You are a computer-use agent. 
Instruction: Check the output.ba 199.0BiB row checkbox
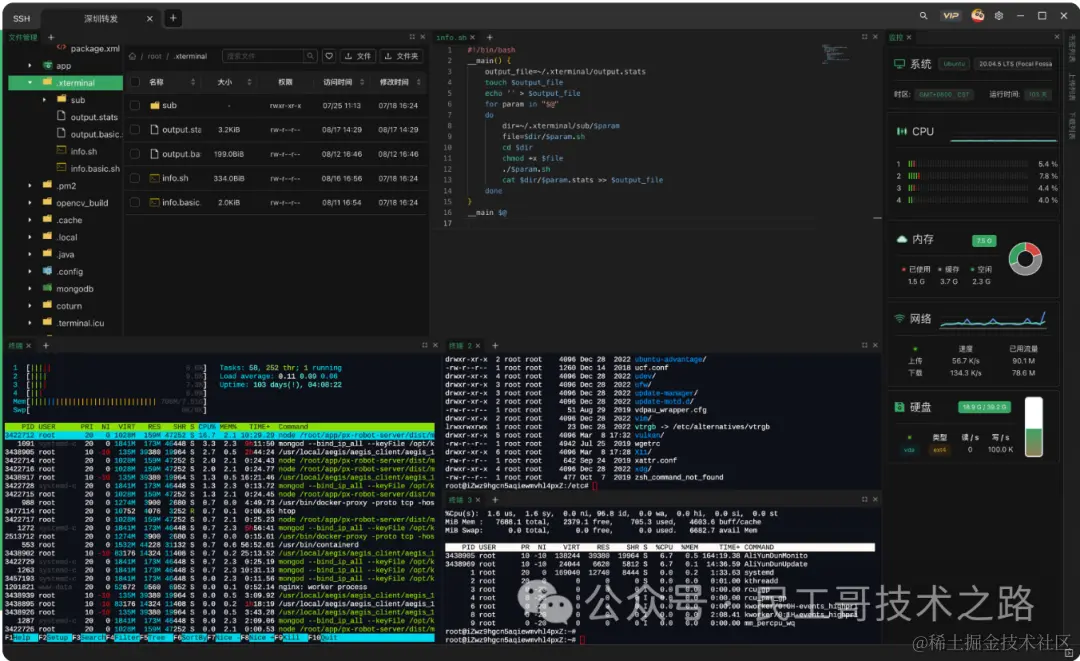click(135, 154)
